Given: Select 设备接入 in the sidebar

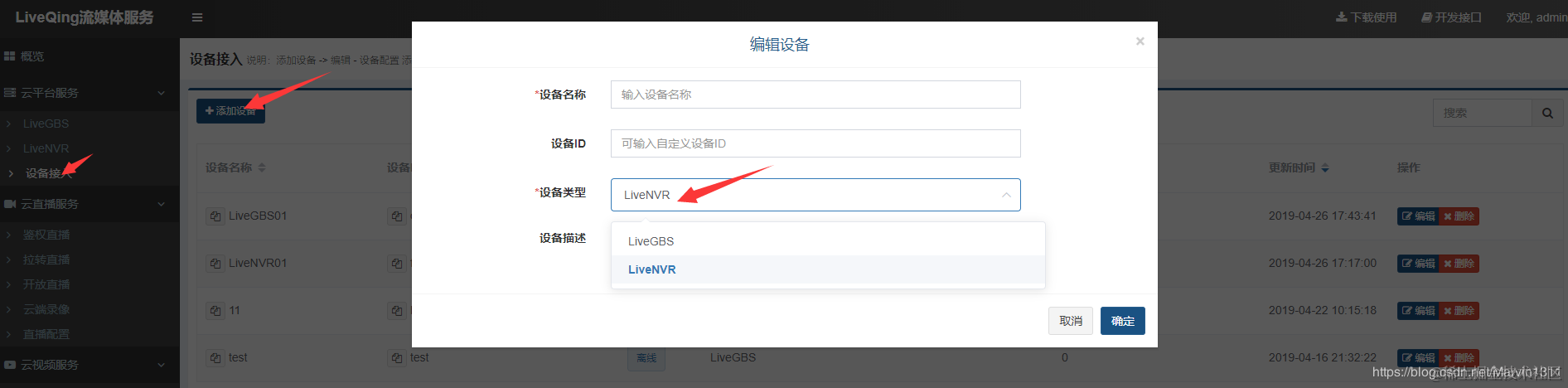Looking at the screenshot, I should (48, 173).
